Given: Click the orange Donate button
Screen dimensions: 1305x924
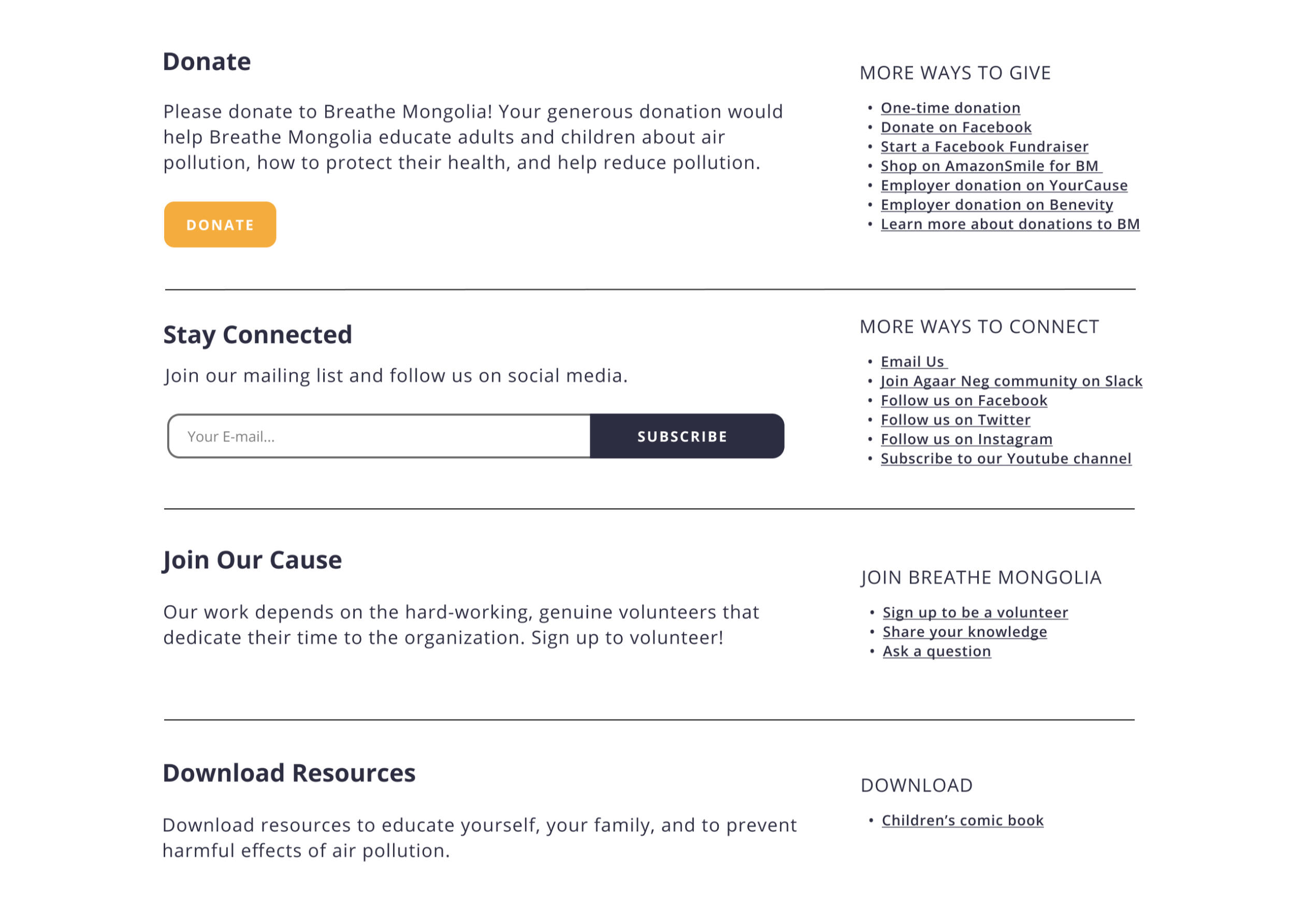Looking at the screenshot, I should pyautogui.click(x=220, y=225).
